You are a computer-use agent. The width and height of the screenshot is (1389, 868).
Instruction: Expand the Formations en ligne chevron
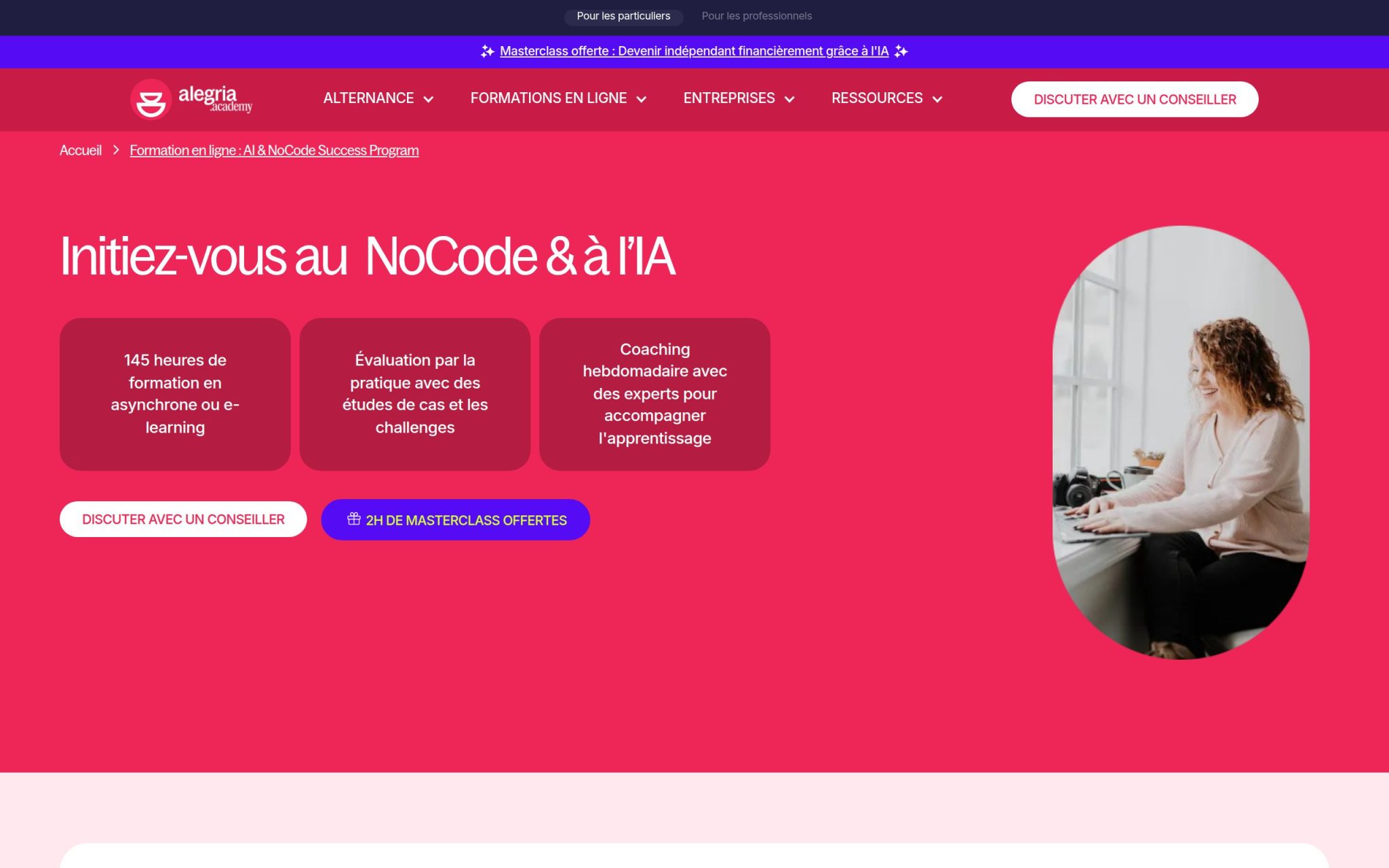(642, 100)
